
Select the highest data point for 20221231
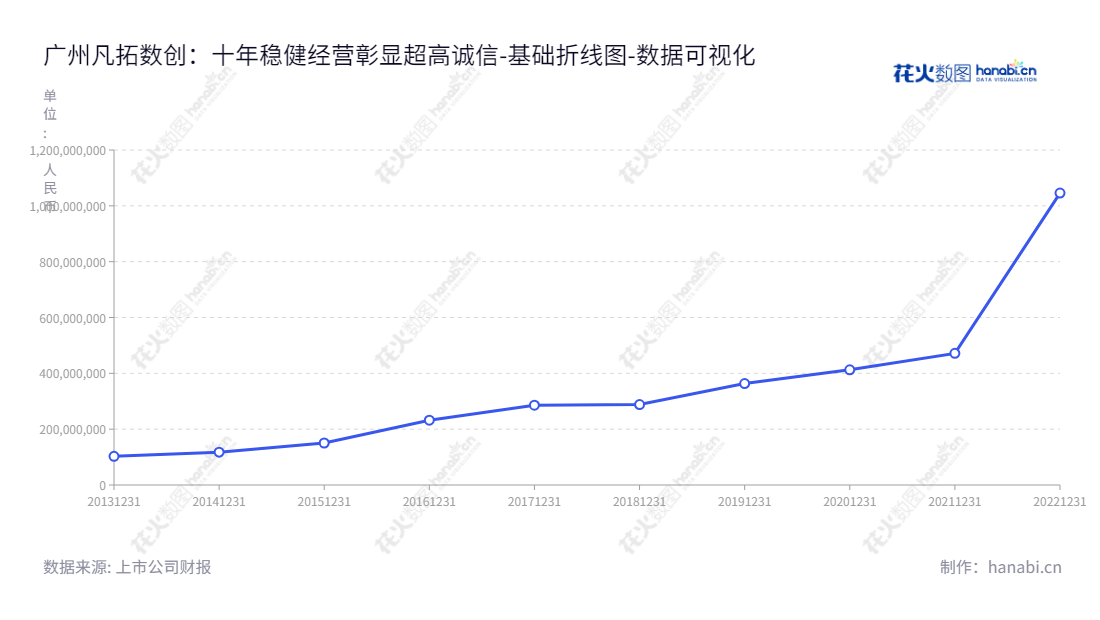point(1060,192)
